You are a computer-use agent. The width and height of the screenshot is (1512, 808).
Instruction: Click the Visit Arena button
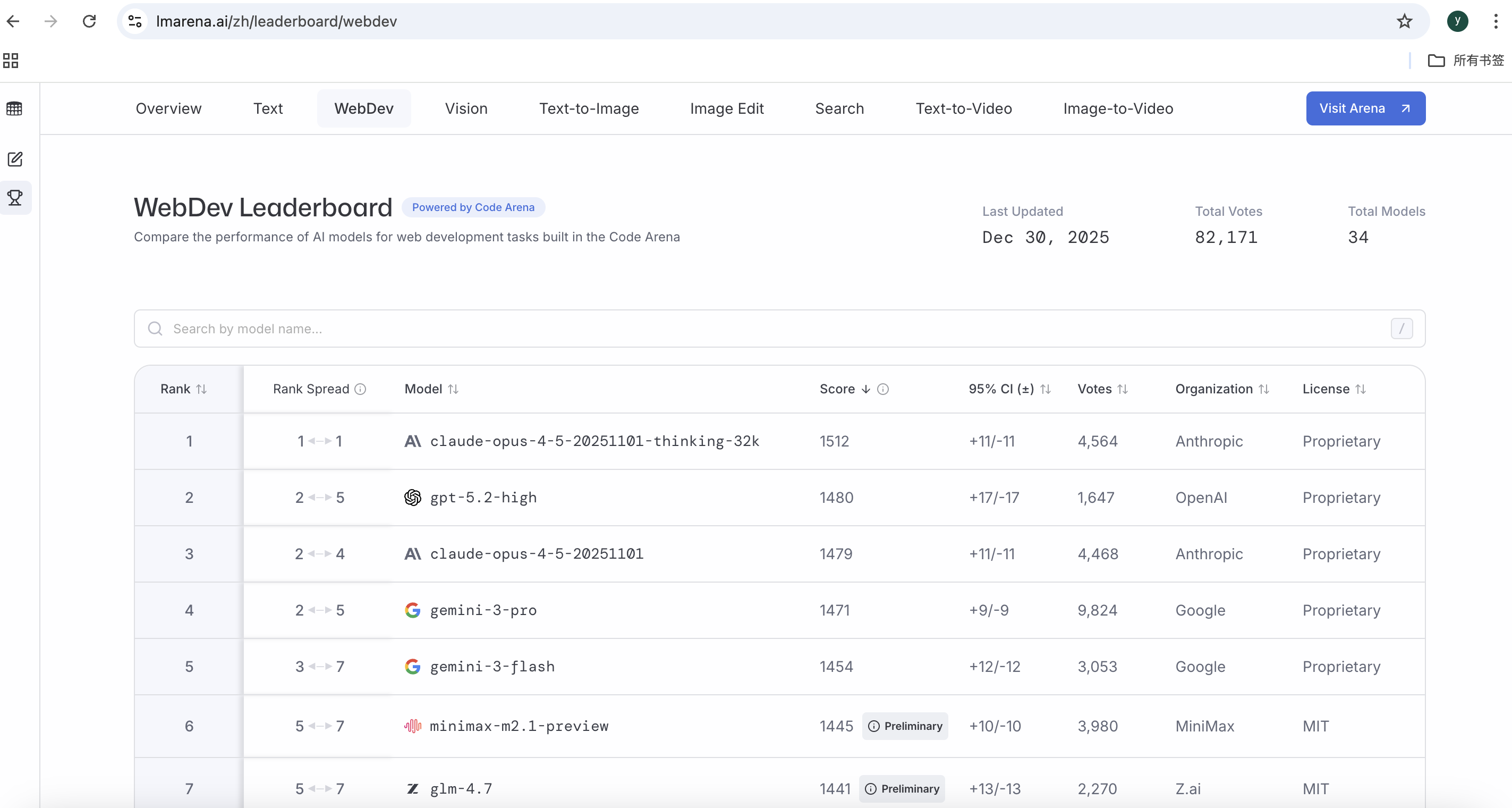(1365, 108)
